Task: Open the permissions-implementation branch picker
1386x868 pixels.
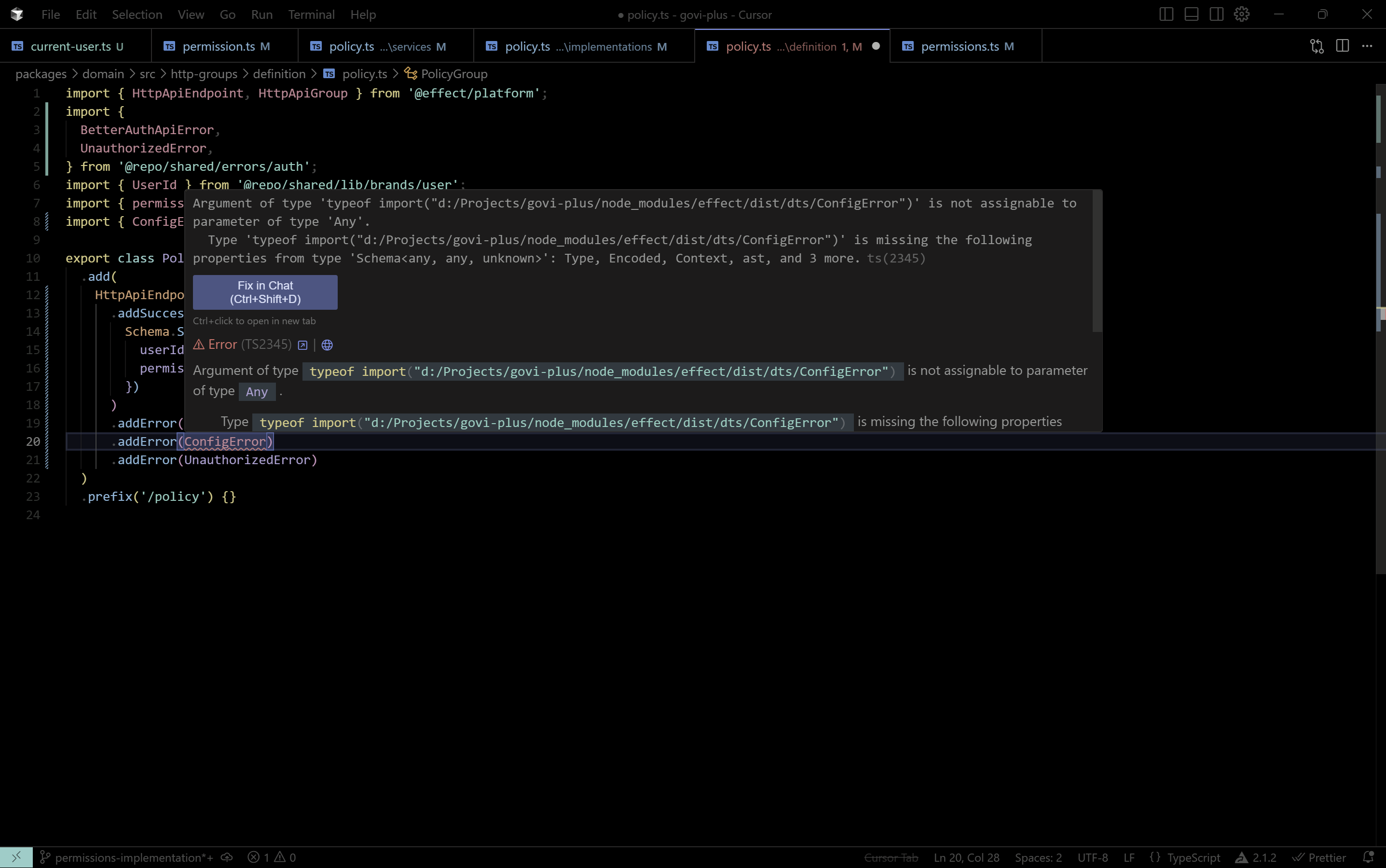Action: pyautogui.click(x=133, y=857)
